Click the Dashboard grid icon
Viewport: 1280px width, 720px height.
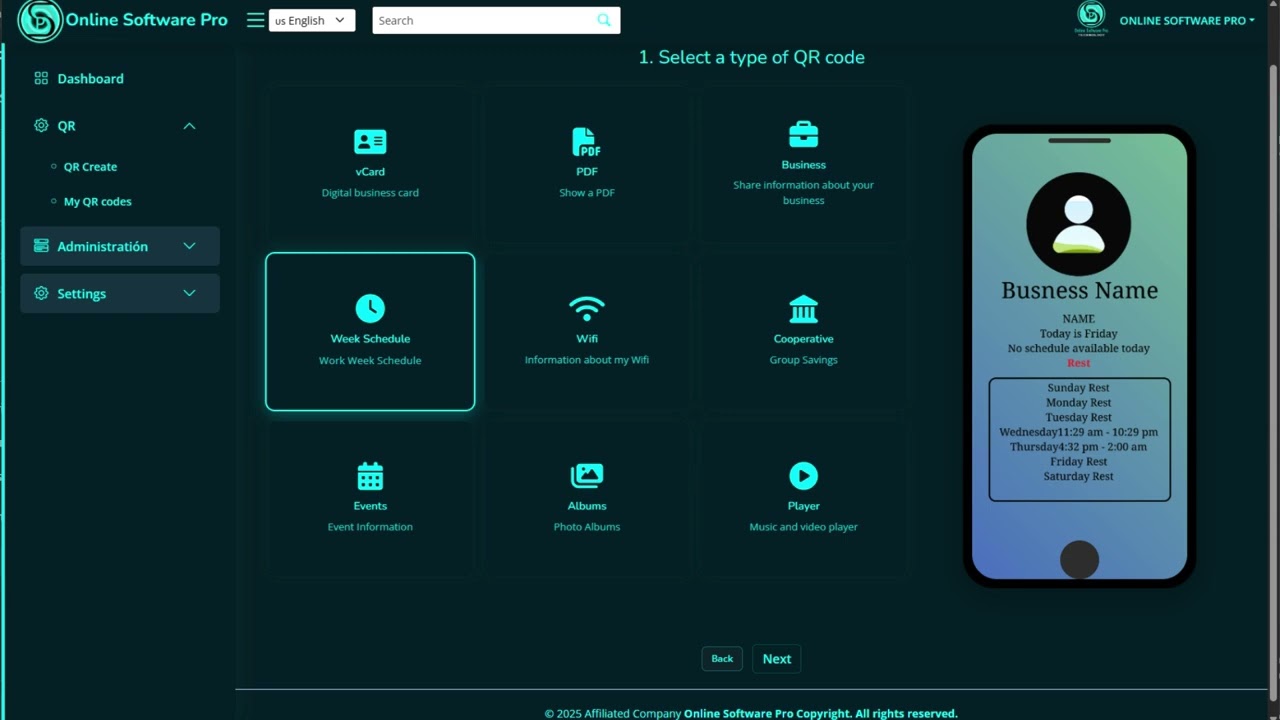tap(41, 78)
